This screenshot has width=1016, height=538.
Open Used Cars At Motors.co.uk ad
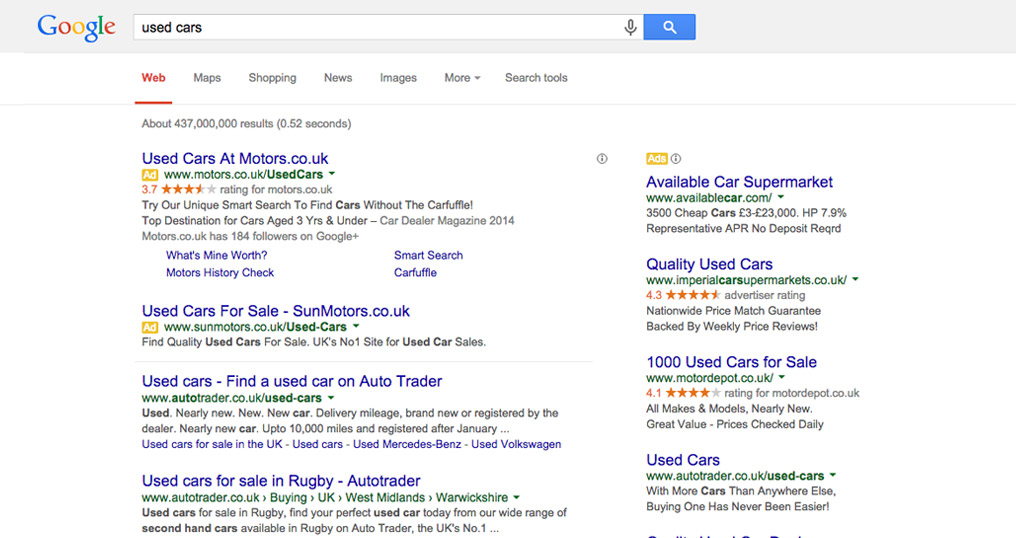point(235,158)
